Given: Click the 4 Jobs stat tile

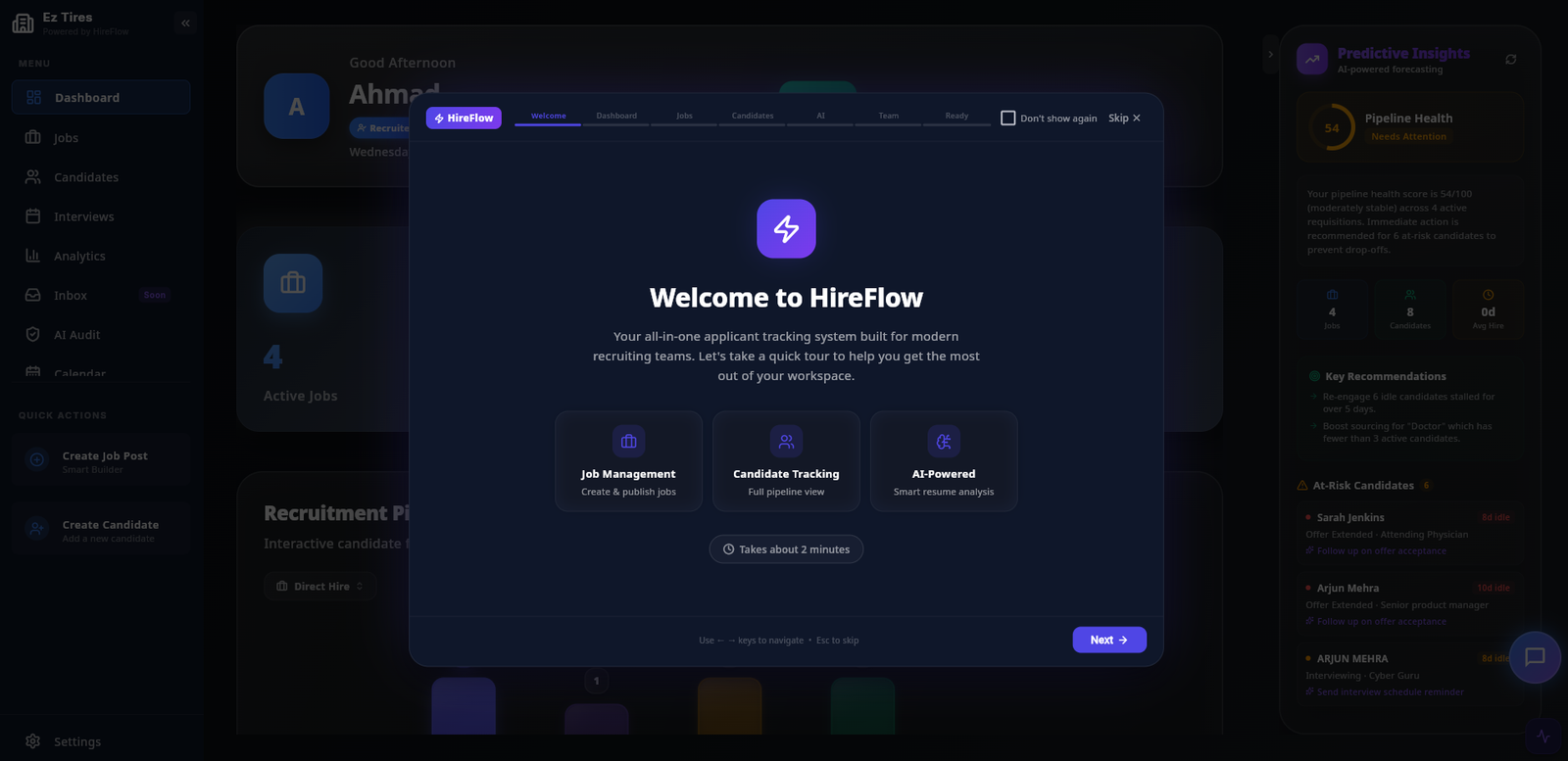Looking at the screenshot, I should point(1332,309).
